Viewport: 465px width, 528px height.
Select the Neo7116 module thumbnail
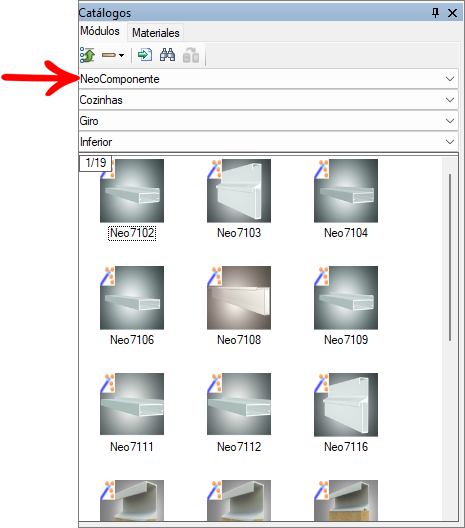(346, 404)
